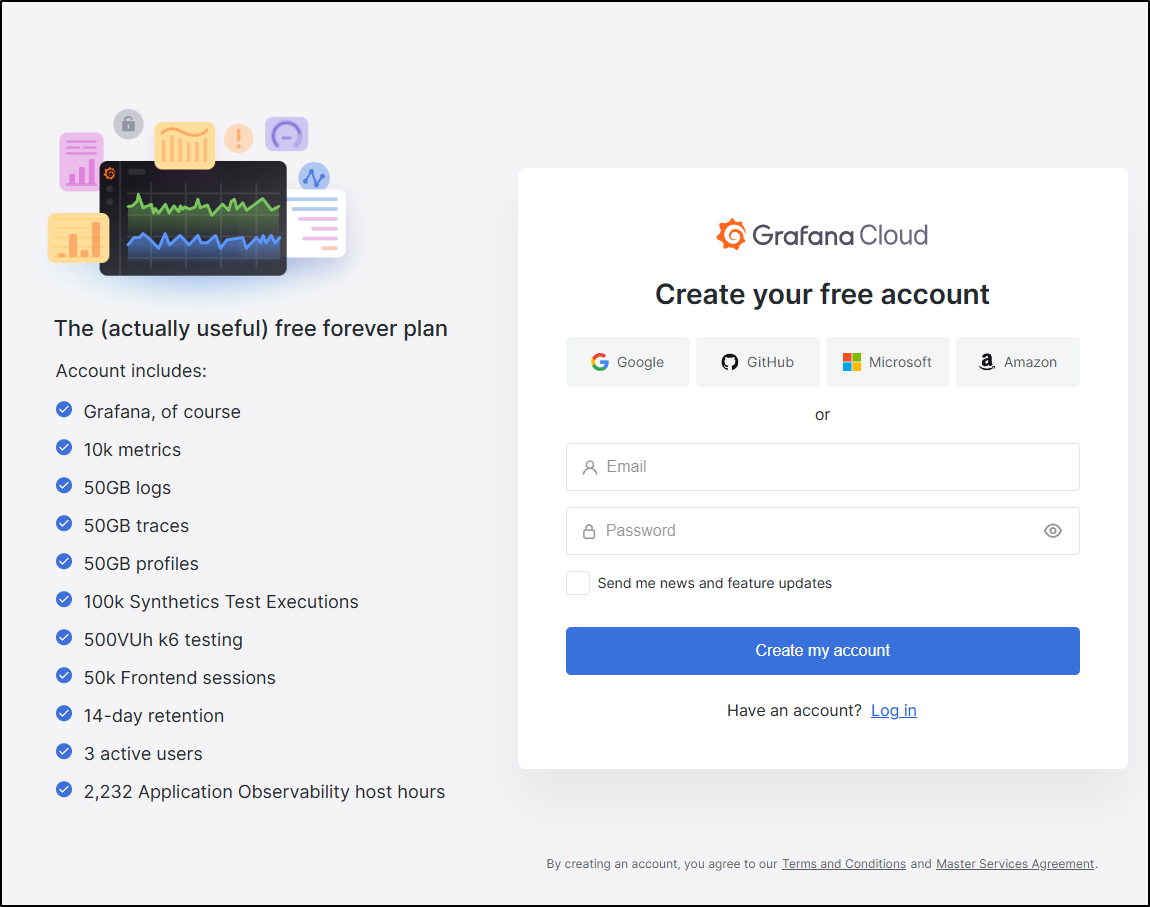This screenshot has width=1150, height=907.
Task: Click the GitHub octocat icon
Action: coord(730,362)
